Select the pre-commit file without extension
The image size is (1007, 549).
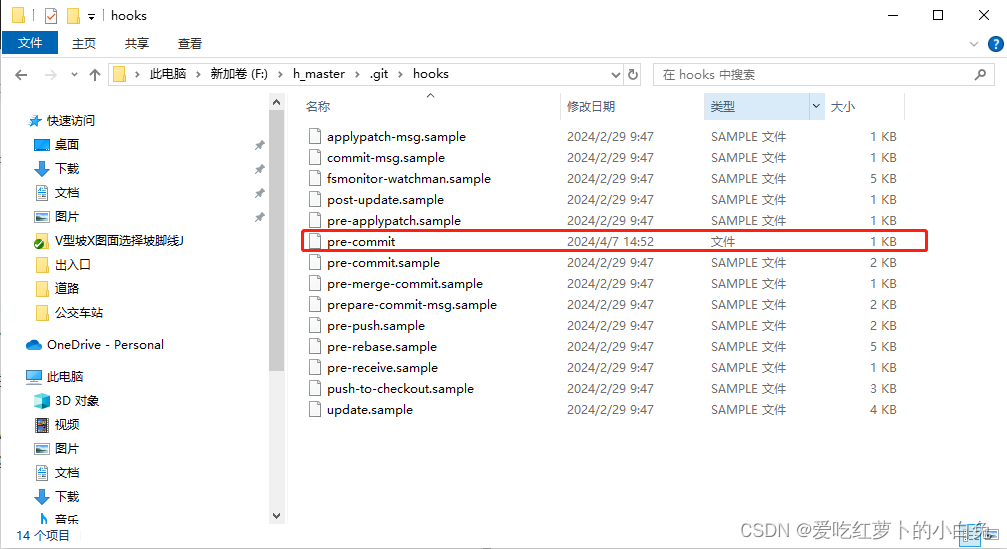[361, 241]
